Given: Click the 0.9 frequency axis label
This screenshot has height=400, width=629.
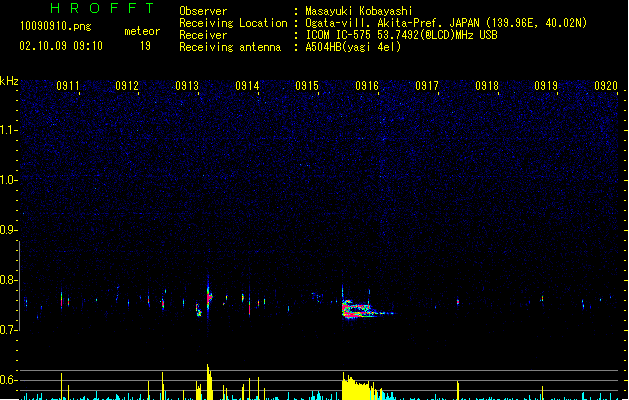Looking at the screenshot, I should [8, 230].
